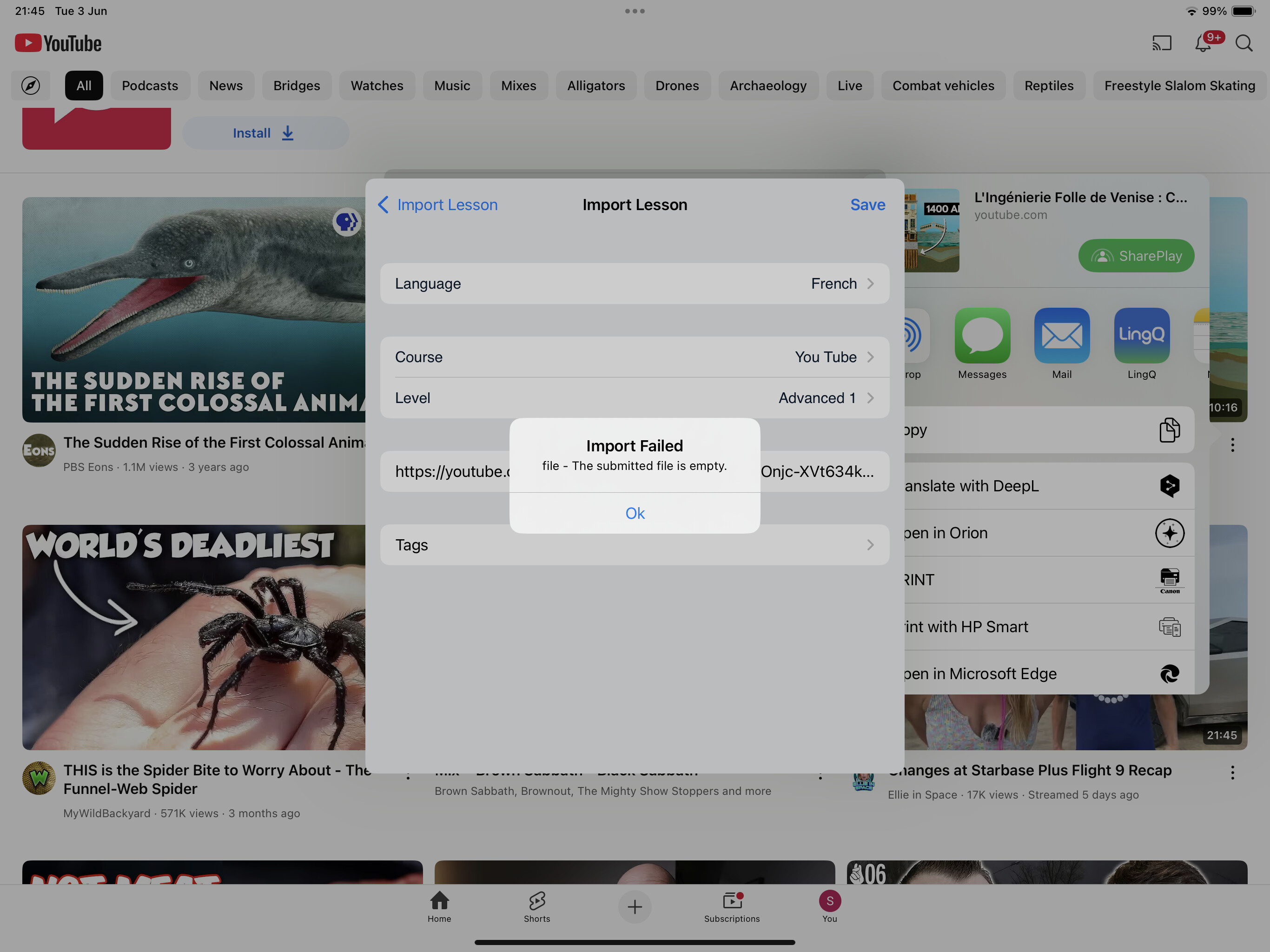Viewport: 1270px width, 952px height.
Task: Tap the Canon PRINT icon
Action: 1169,580
